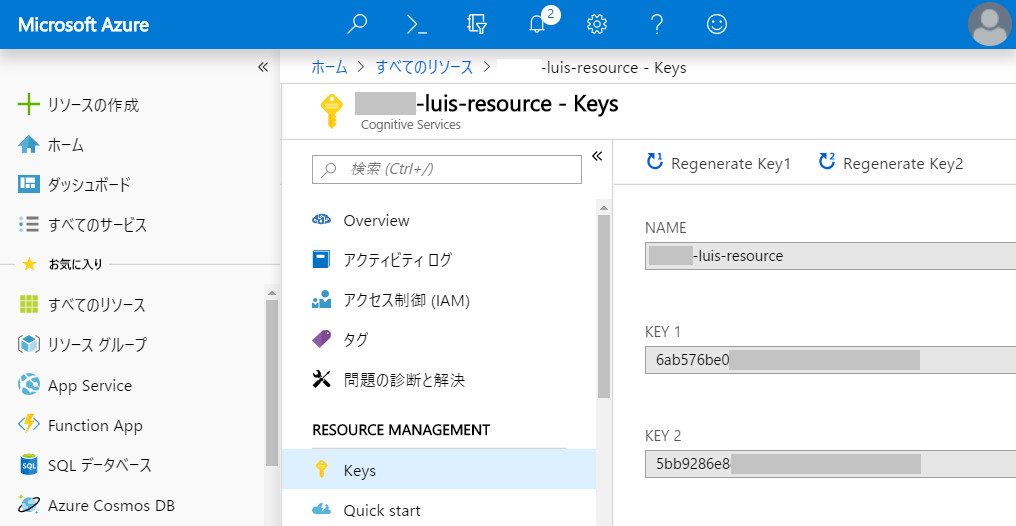This screenshot has height=526, width=1016.
Task: Click the yellow key resource icon
Action: [332, 111]
